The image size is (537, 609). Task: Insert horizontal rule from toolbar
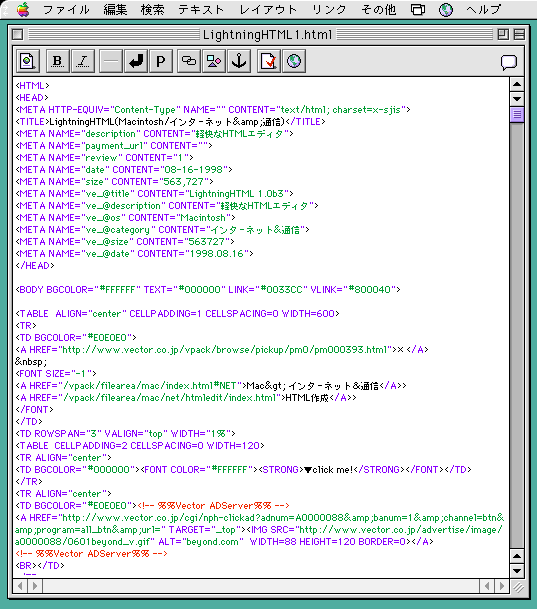click(x=111, y=61)
